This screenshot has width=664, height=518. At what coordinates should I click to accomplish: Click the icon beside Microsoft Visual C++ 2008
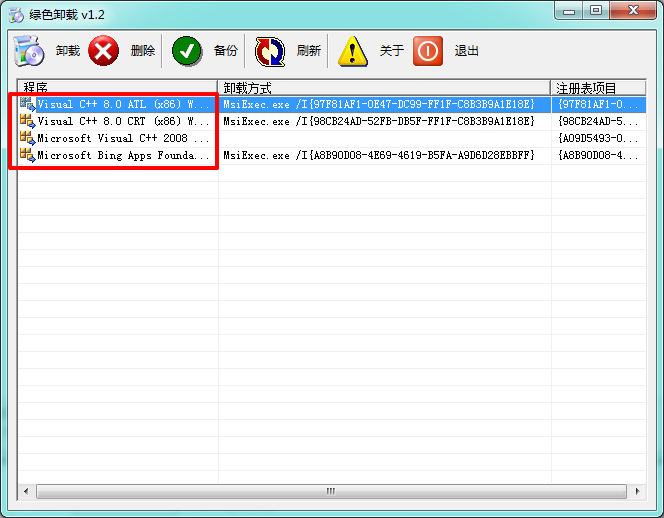(28, 138)
